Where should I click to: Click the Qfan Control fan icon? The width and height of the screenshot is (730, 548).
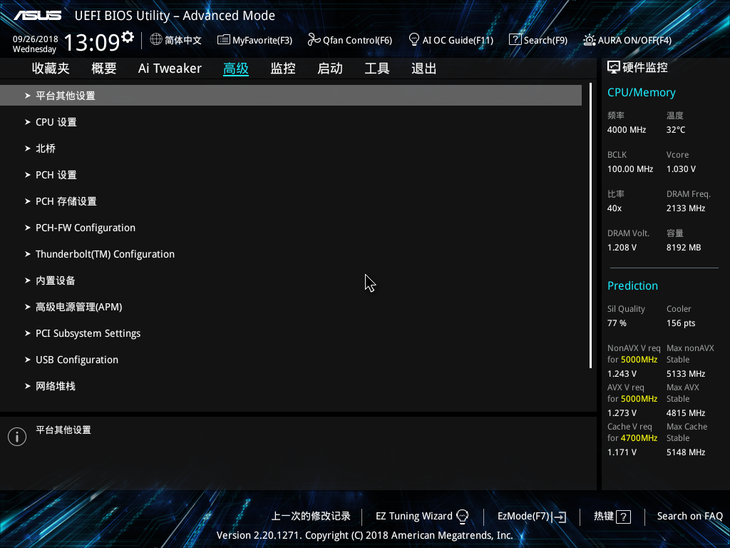point(314,40)
